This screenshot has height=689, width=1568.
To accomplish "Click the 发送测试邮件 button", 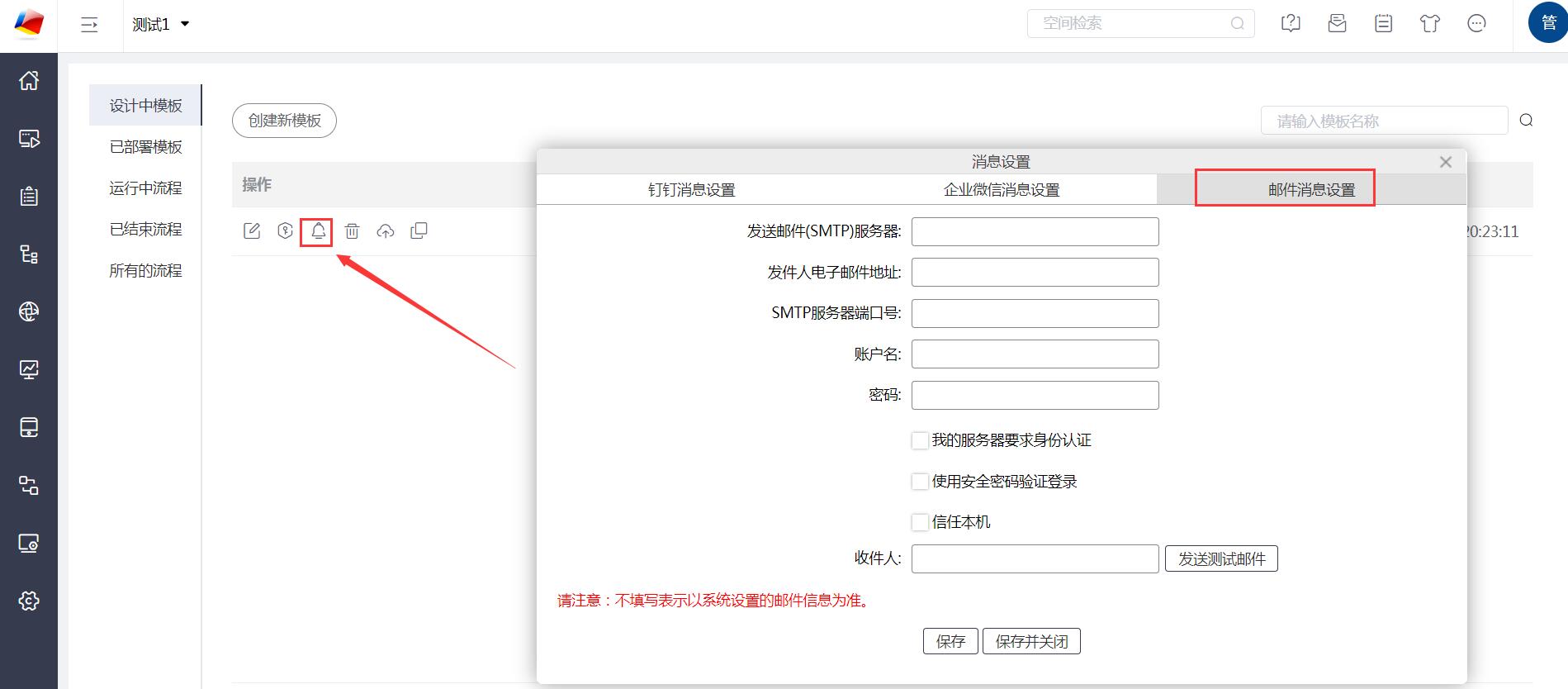I will 1221,558.
